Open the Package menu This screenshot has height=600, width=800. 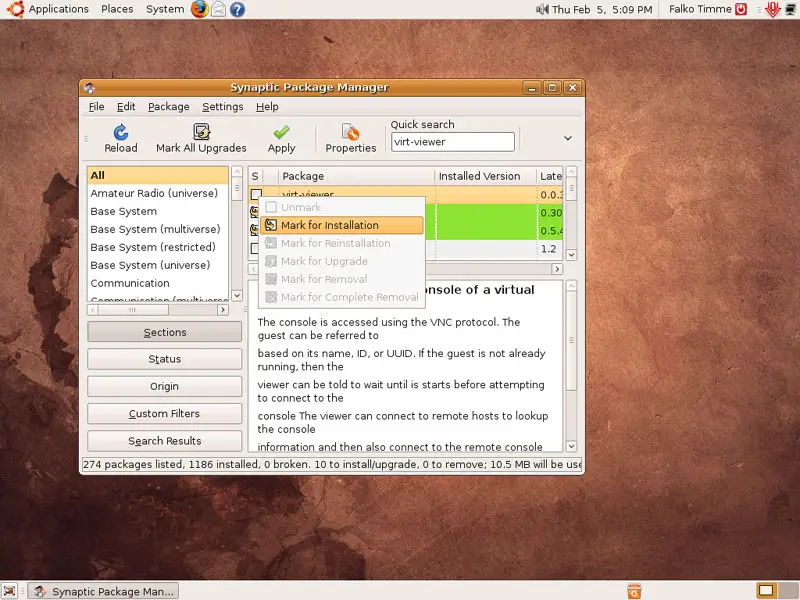coord(169,107)
